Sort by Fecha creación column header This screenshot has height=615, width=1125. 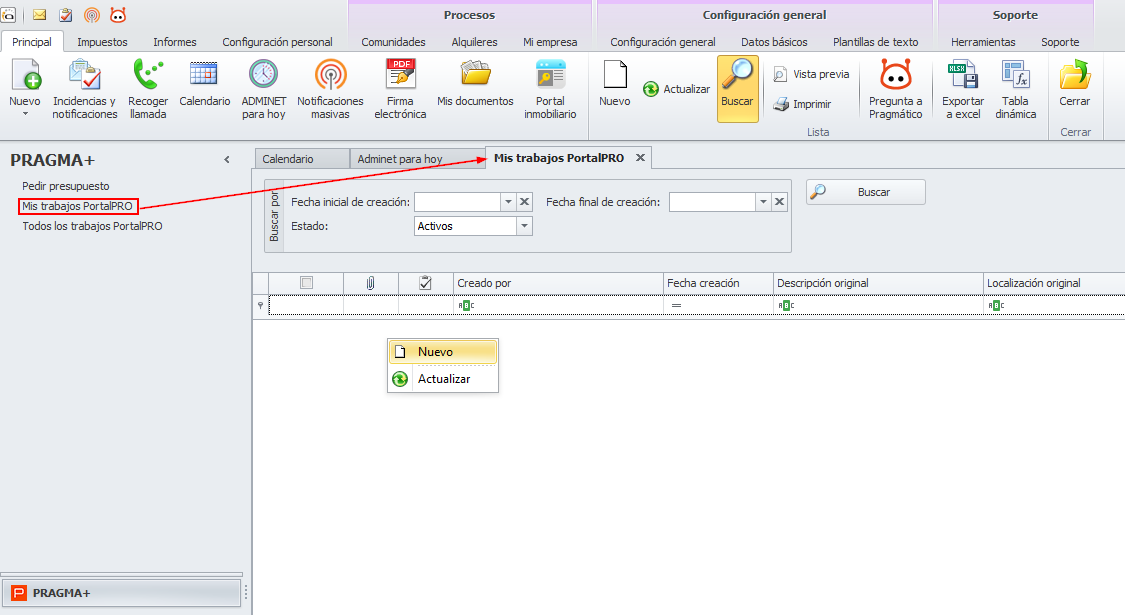(x=718, y=283)
